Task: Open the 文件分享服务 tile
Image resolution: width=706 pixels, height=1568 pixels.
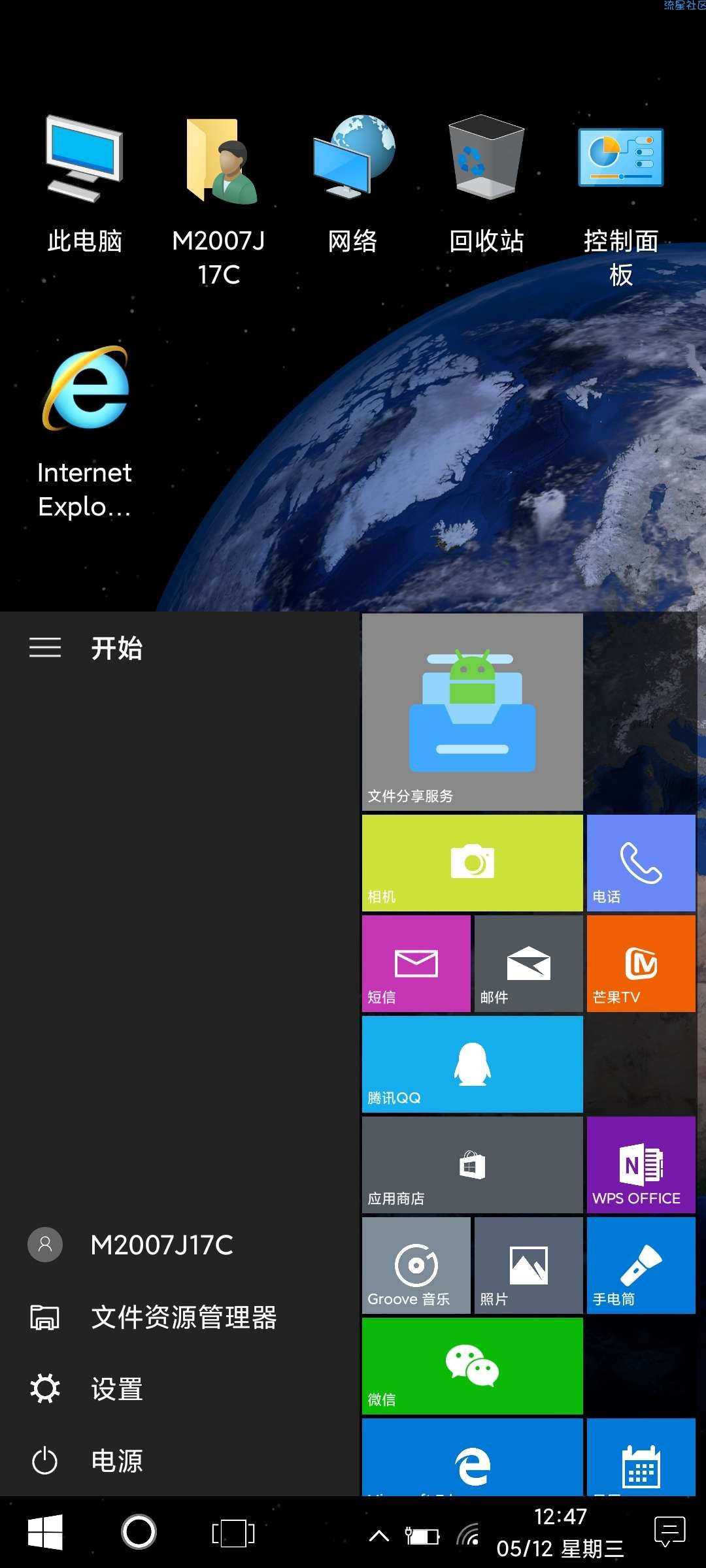Action: click(x=473, y=712)
